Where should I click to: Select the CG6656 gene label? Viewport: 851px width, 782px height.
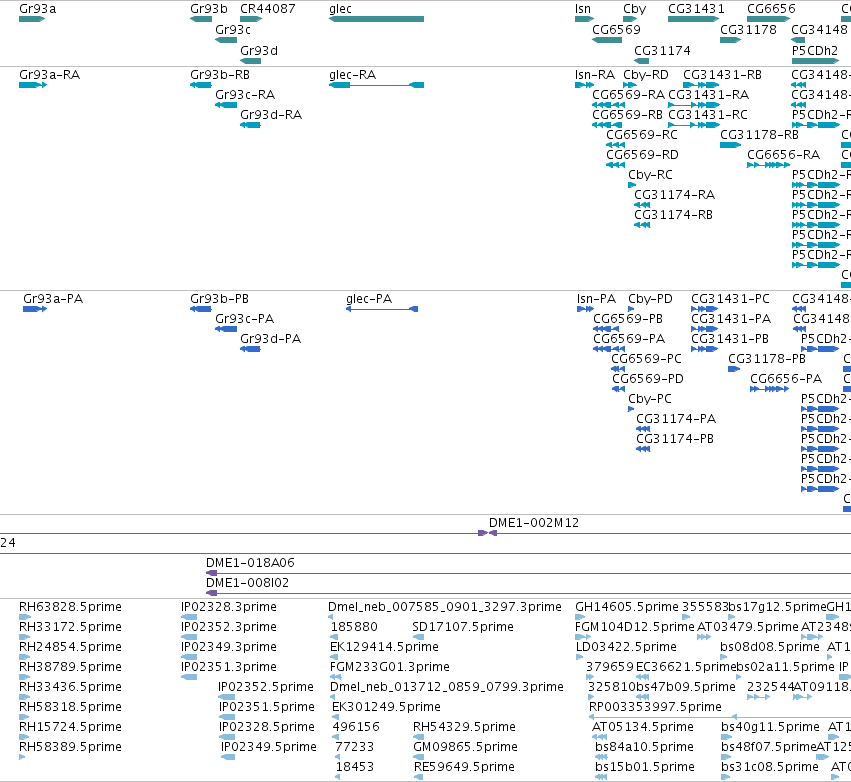(x=771, y=9)
